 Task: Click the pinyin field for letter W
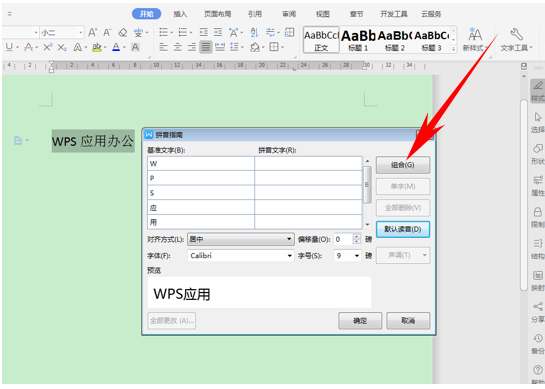click(x=308, y=163)
